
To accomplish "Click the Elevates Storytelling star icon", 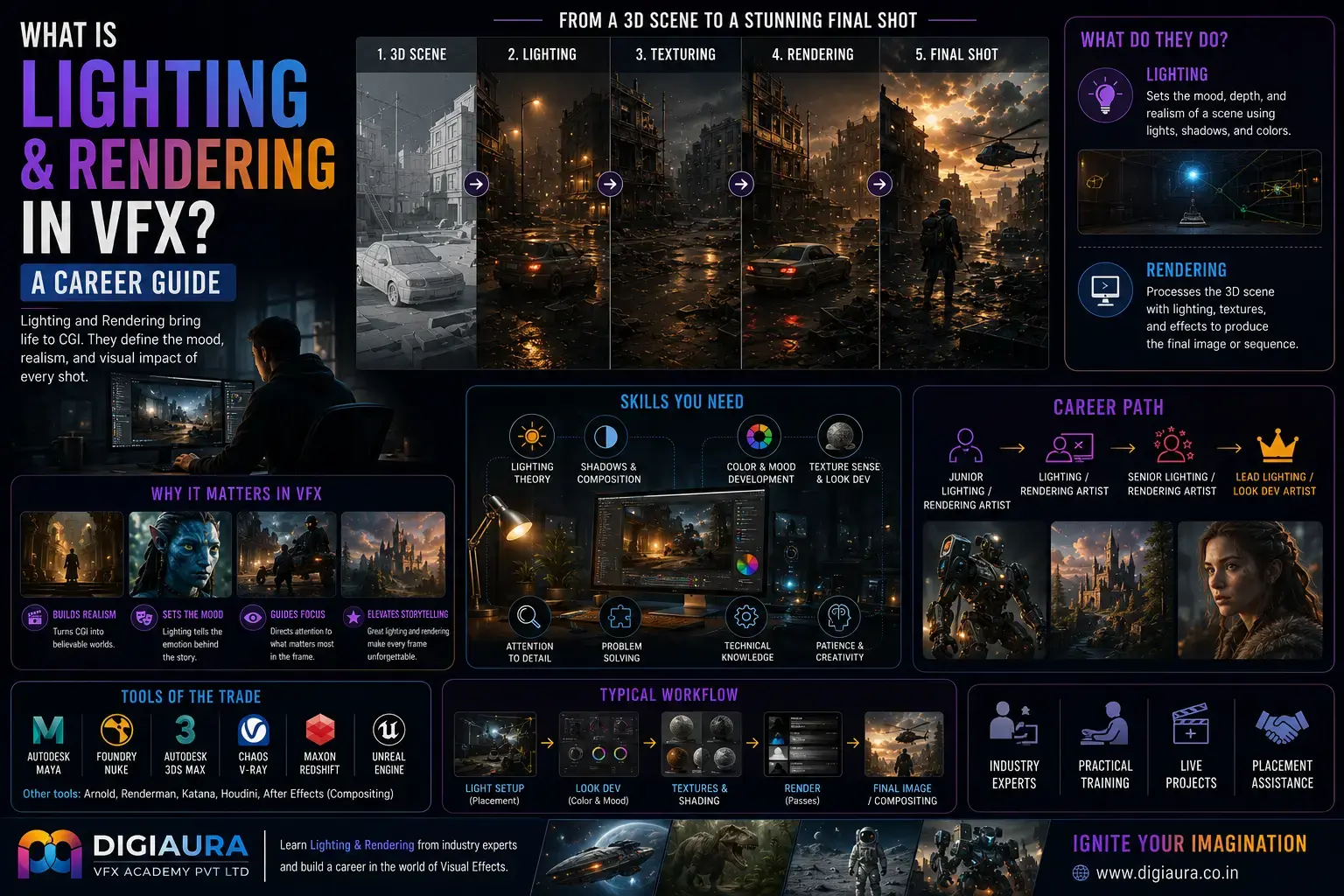I will [x=353, y=617].
